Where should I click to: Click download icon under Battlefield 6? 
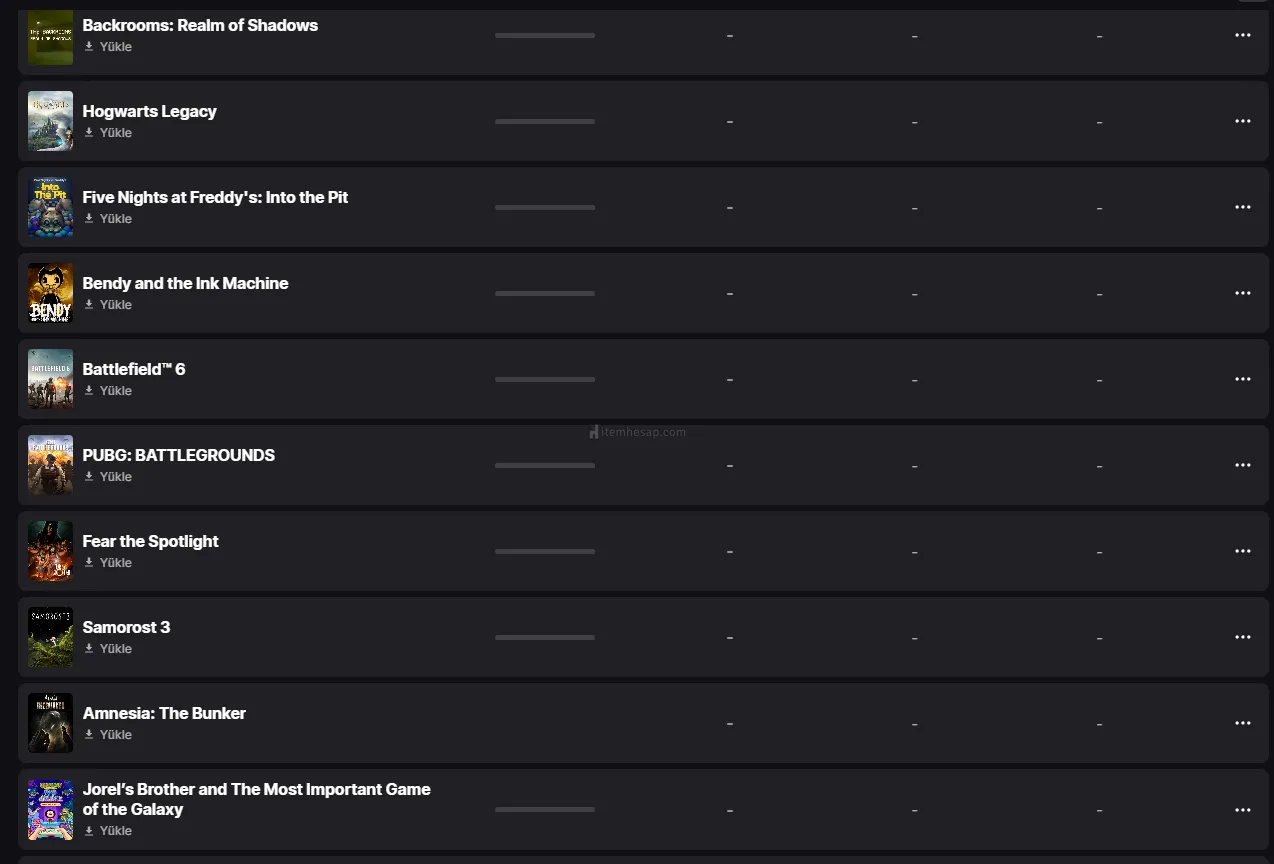point(89,391)
